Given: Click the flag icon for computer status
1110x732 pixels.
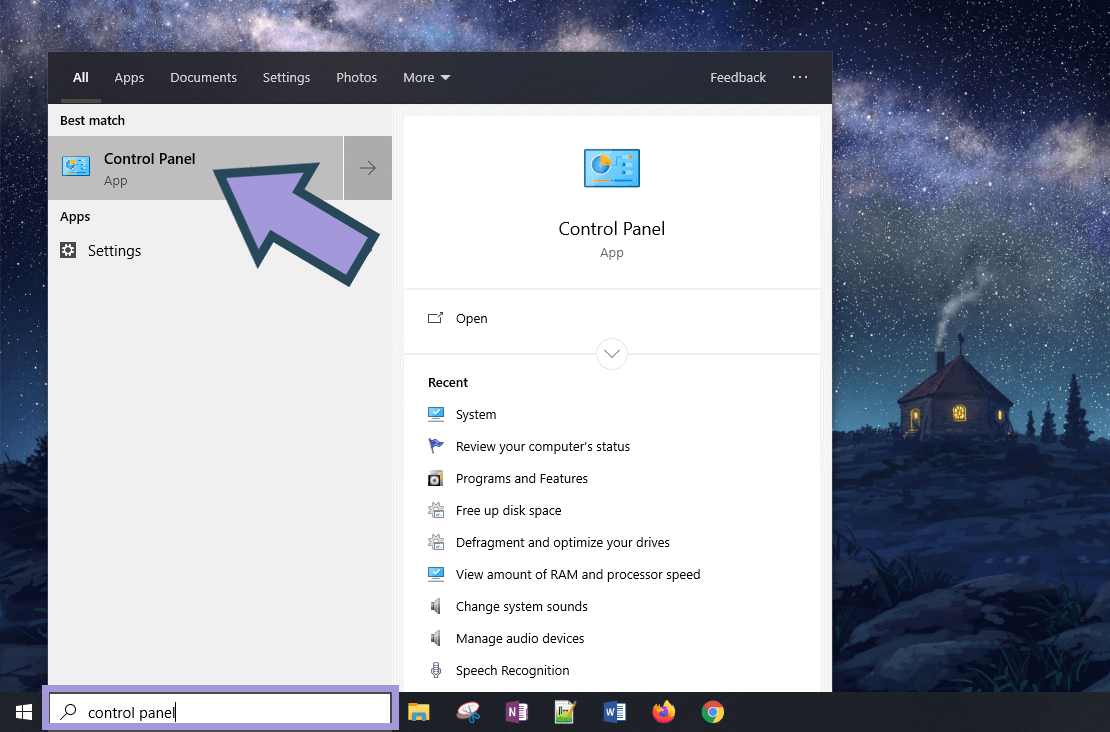Looking at the screenshot, I should click(436, 446).
